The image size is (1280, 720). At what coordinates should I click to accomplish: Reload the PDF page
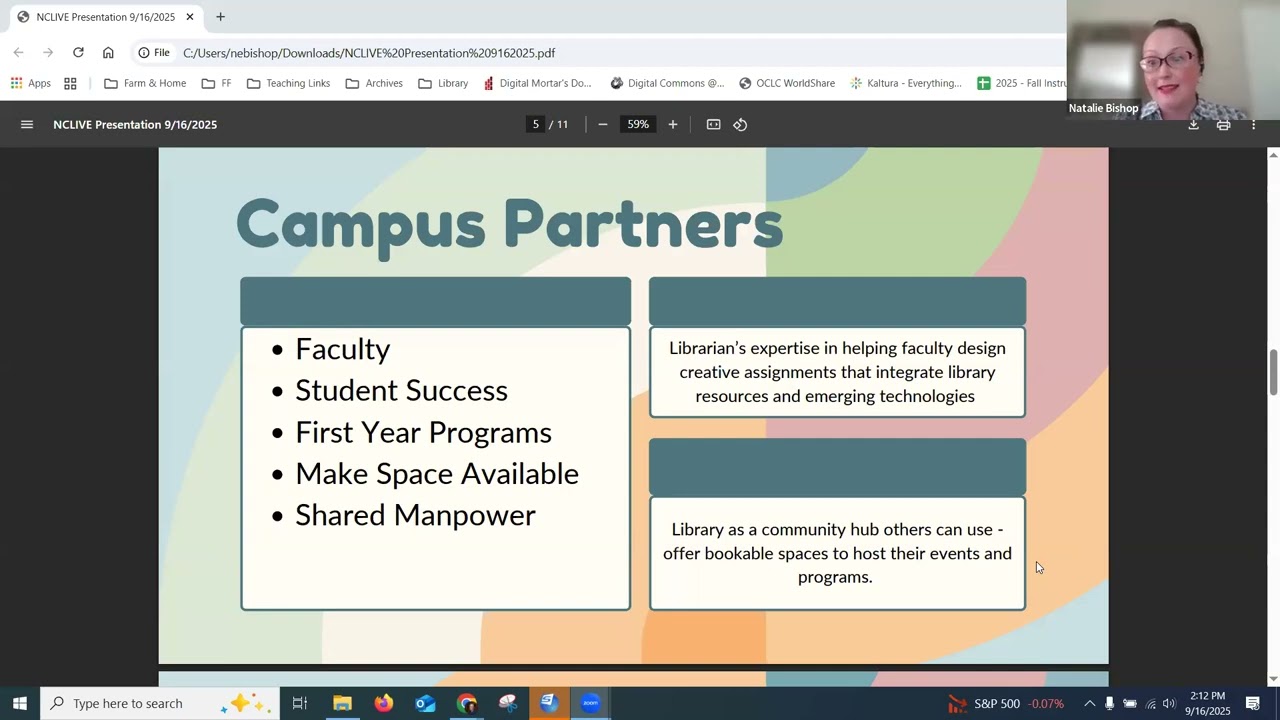point(78,53)
